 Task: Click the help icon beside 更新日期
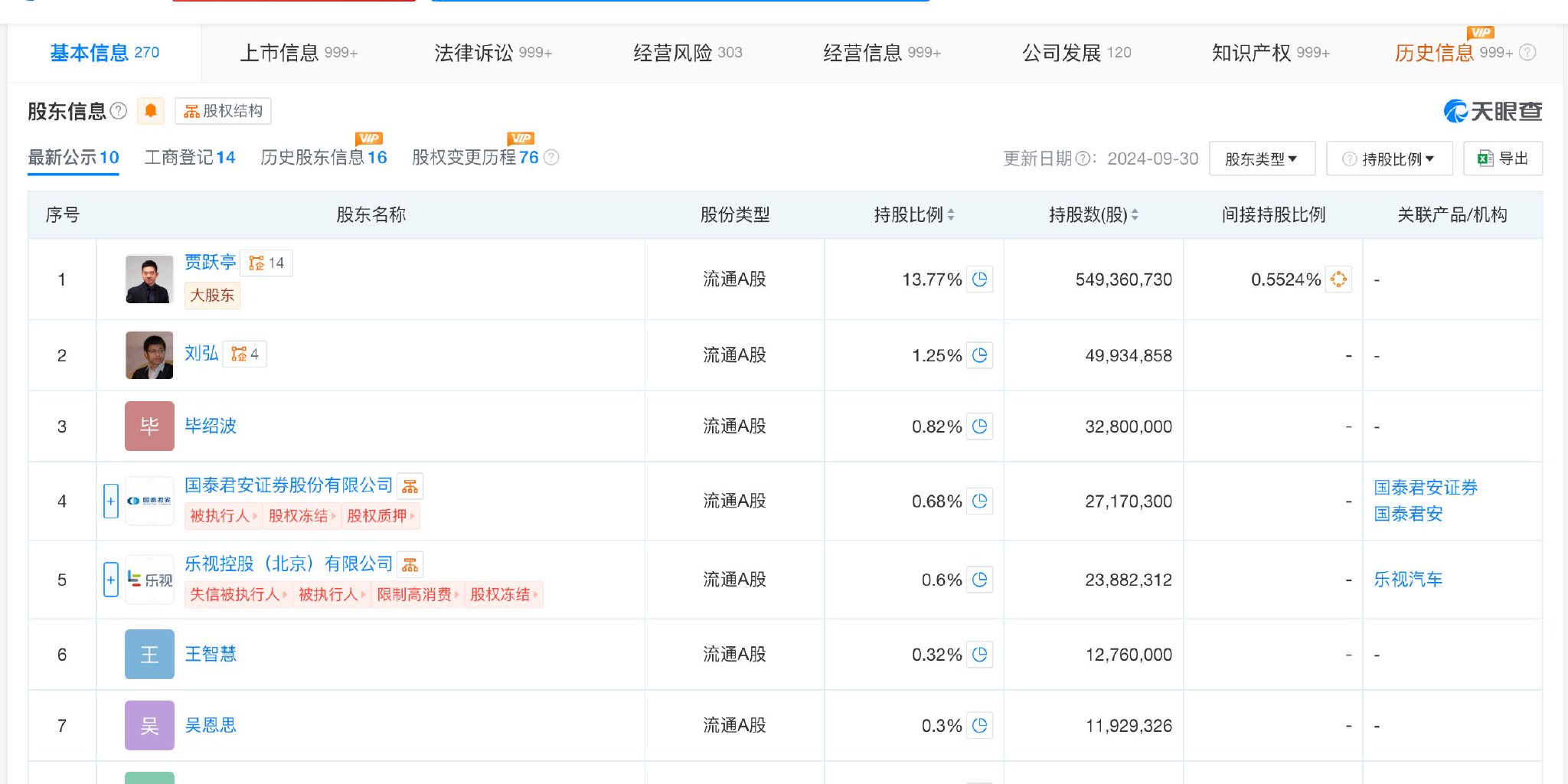point(1083,158)
